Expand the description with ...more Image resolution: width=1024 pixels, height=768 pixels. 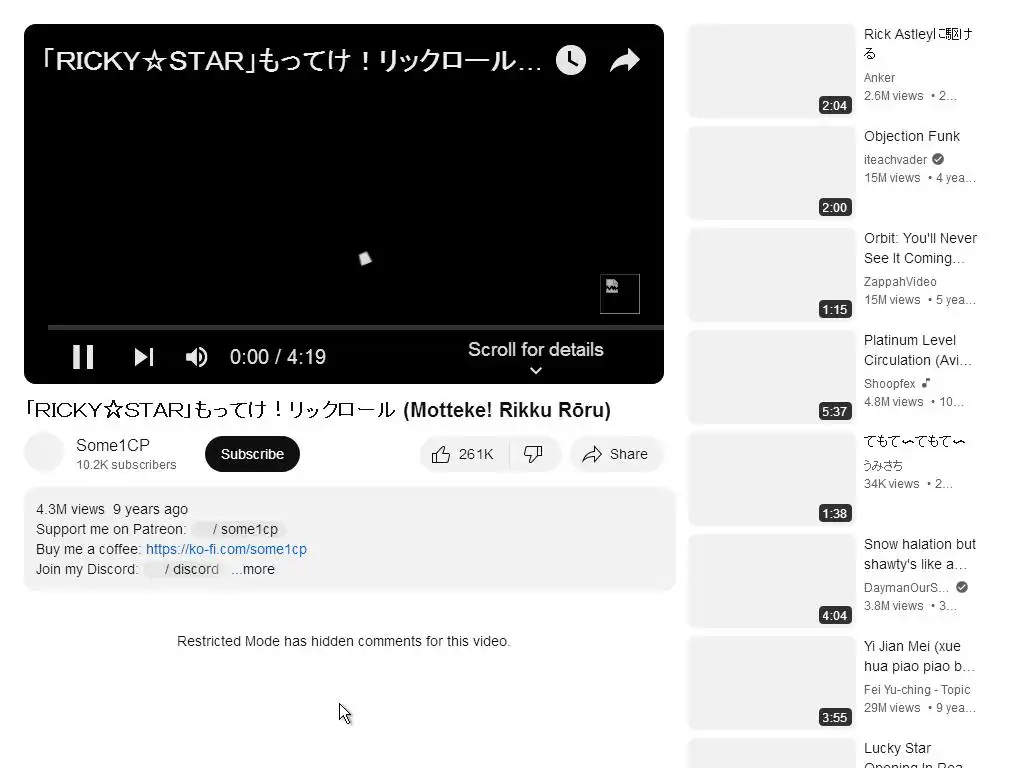click(253, 569)
